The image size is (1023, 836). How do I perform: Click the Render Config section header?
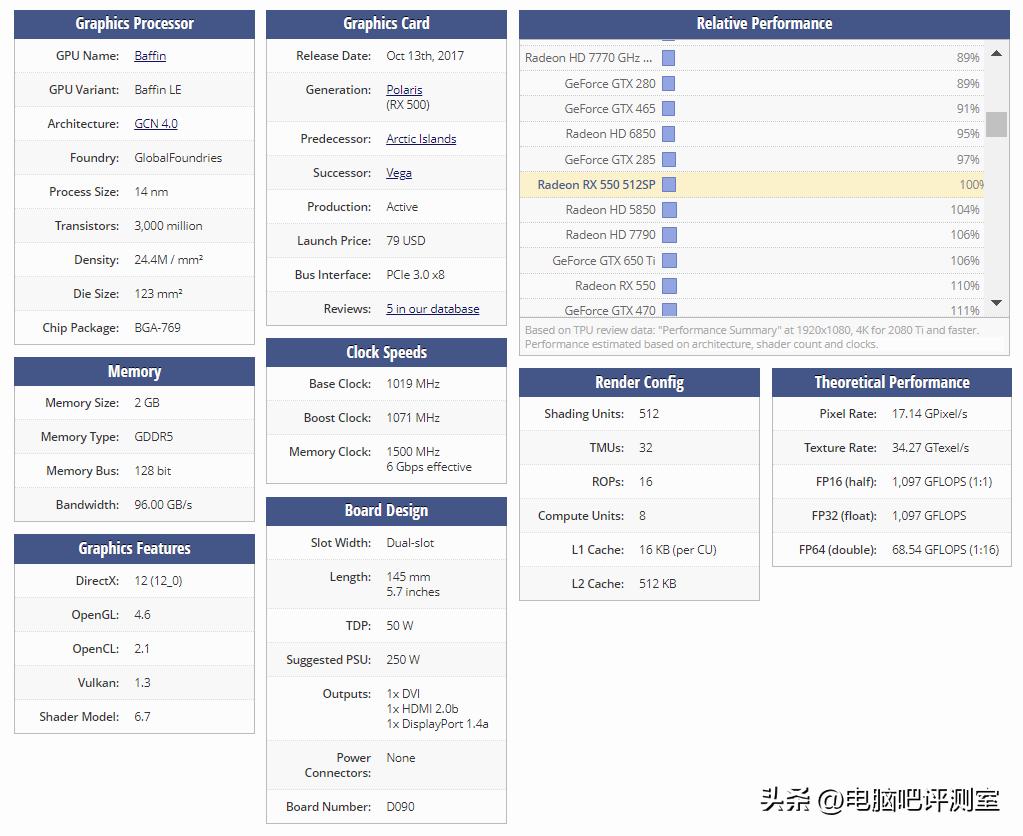[639, 382]
